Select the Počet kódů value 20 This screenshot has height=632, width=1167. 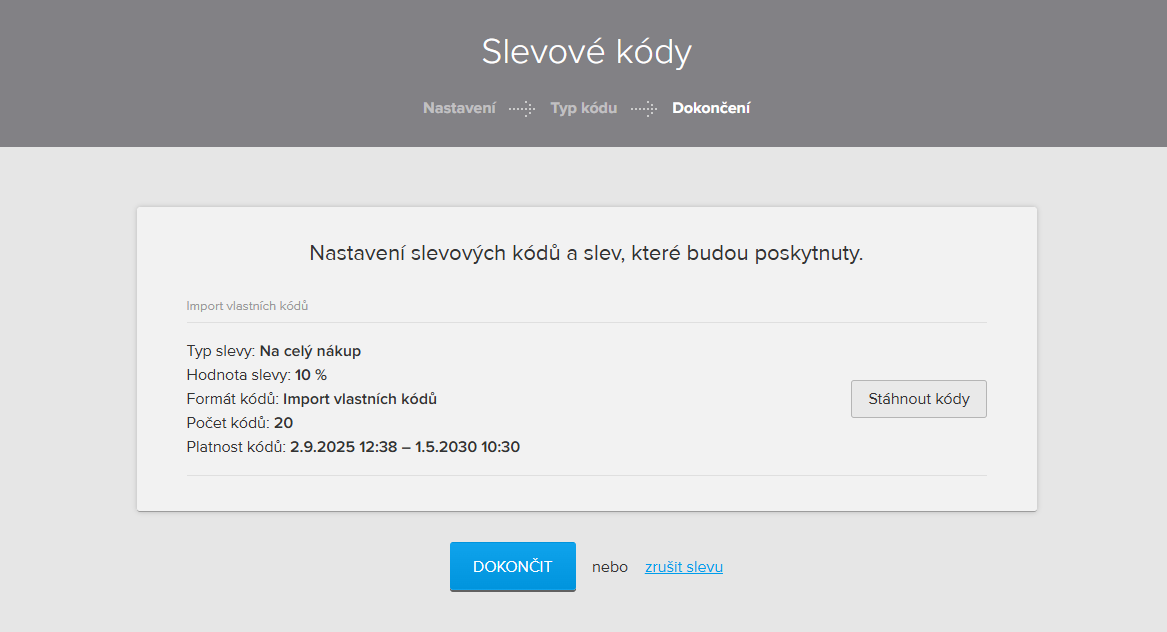coord(285,423)
